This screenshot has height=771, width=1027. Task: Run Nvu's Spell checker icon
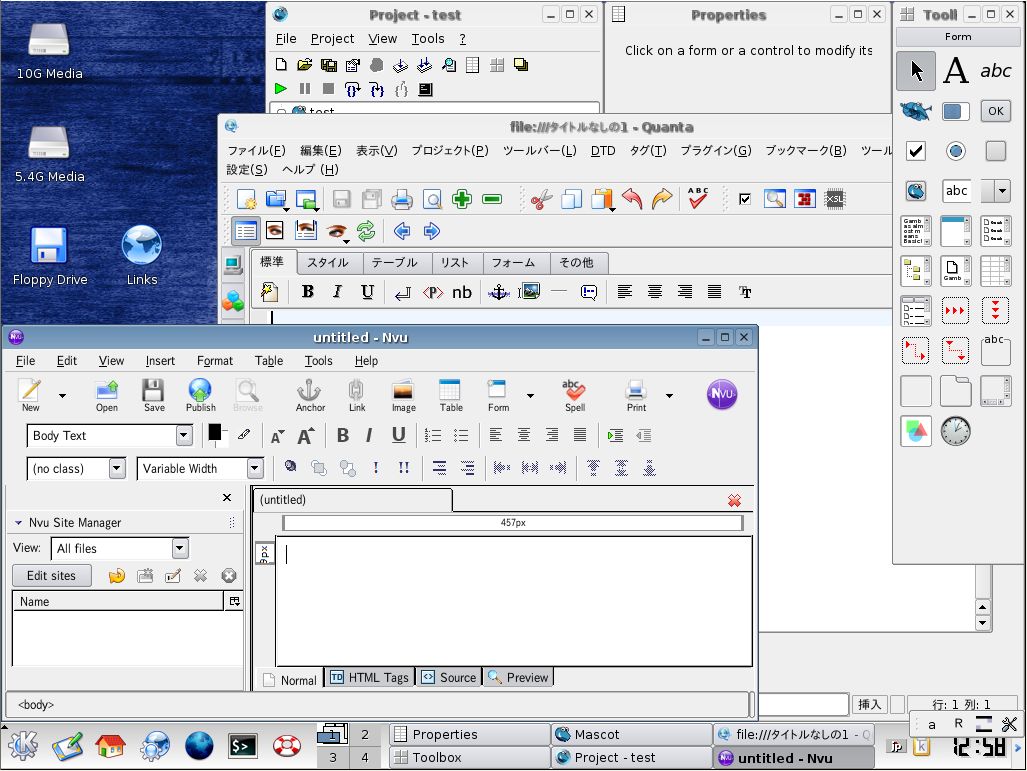click(x=574, y=395)
